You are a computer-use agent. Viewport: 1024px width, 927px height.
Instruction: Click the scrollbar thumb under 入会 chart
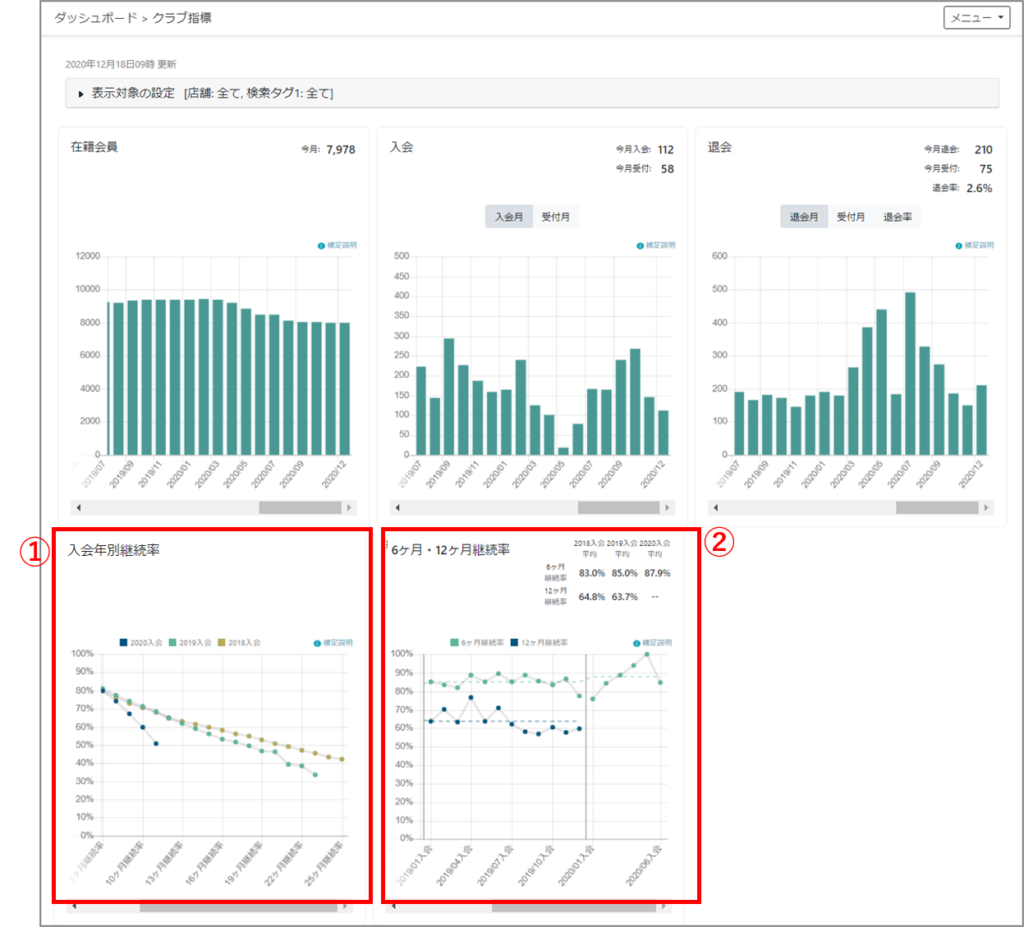click(x=618, y=508)
